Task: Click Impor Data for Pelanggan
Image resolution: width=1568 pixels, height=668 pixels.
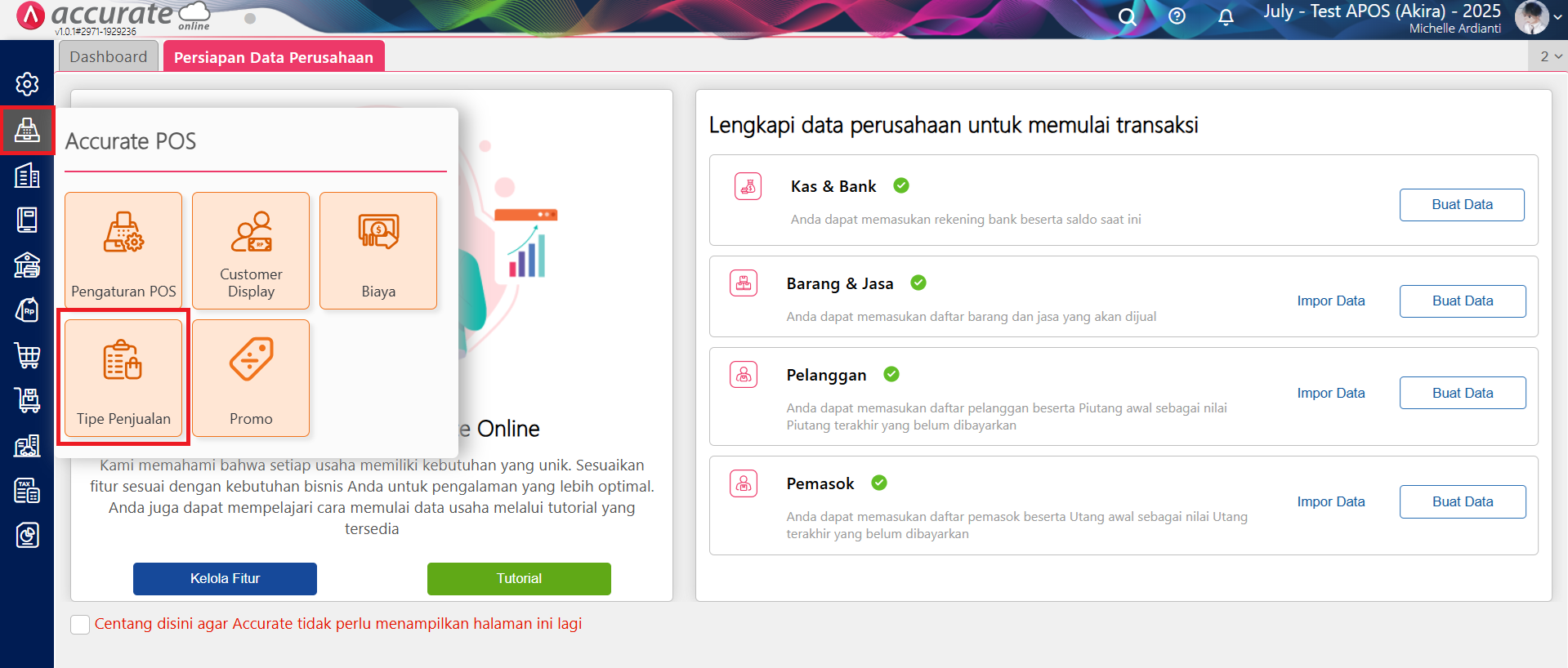Action: tap(1331, 393)
